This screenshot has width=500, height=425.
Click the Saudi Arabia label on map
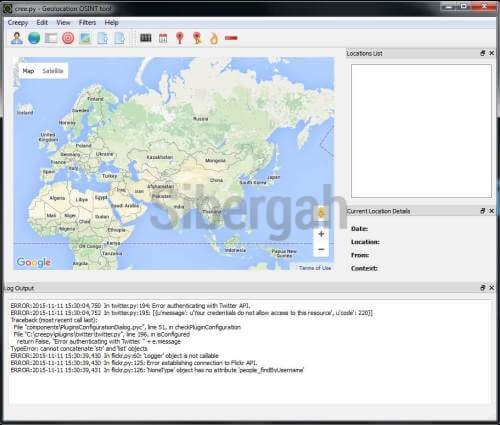point(125,206)
